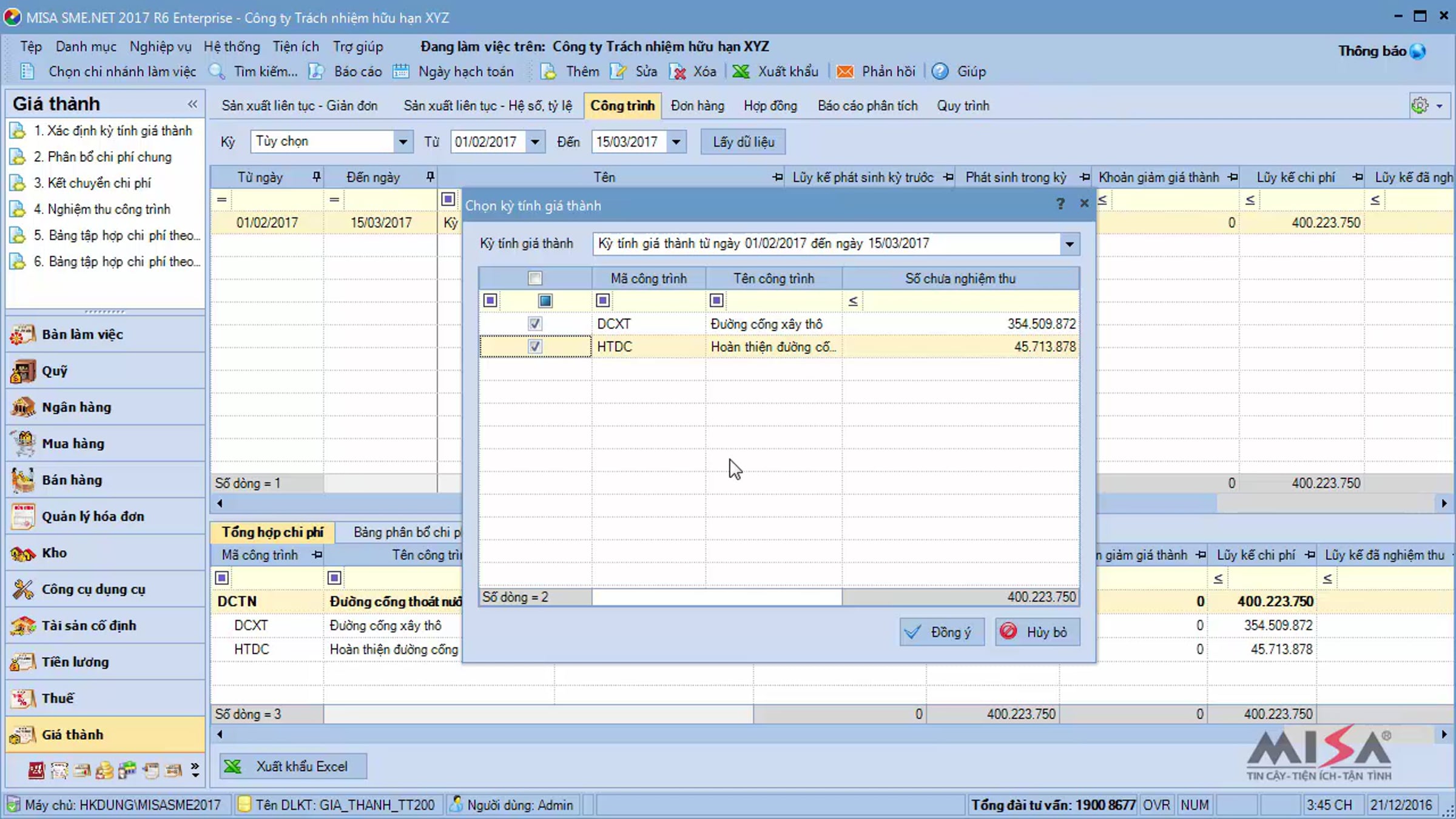
Task: Open the Tệp menu
Action: (31, 47)
